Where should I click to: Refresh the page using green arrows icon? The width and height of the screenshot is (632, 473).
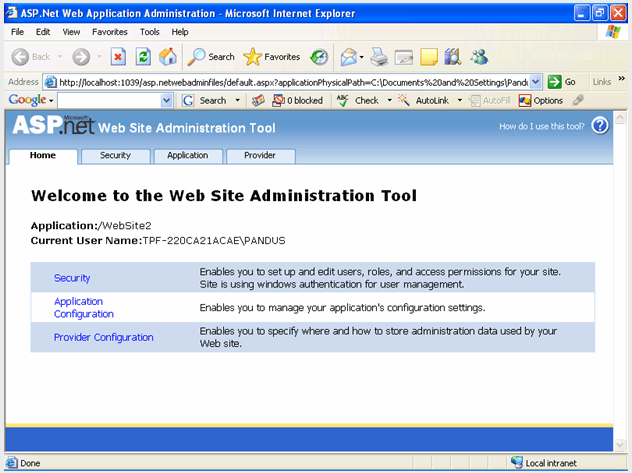(143, 57)
